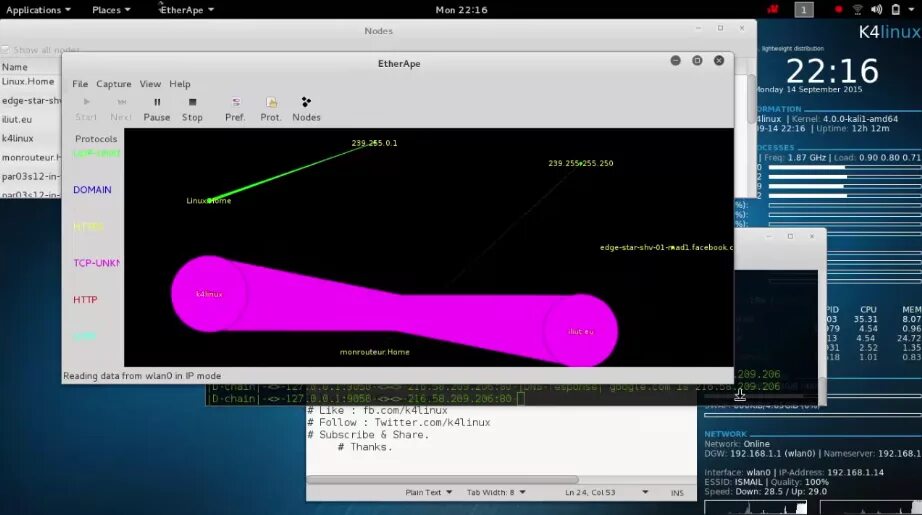Open the Prot. protocols toolbar icon
Viewport: 922px width, 515px height.
270,109
